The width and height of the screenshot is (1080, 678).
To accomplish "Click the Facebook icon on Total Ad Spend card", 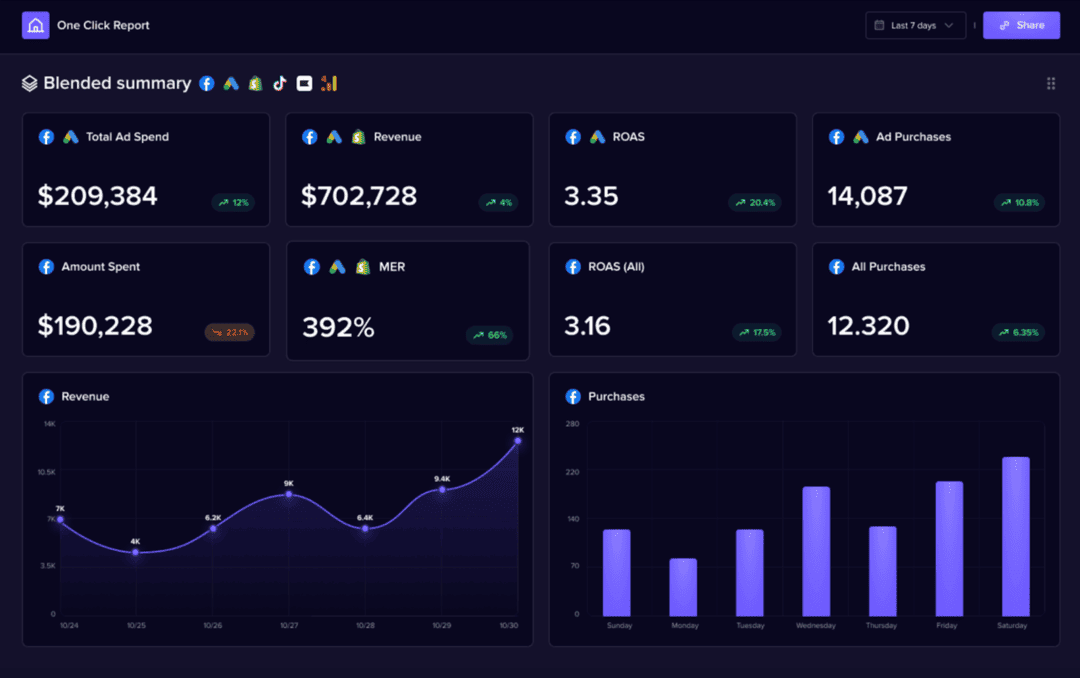I will tap(46, 137).
